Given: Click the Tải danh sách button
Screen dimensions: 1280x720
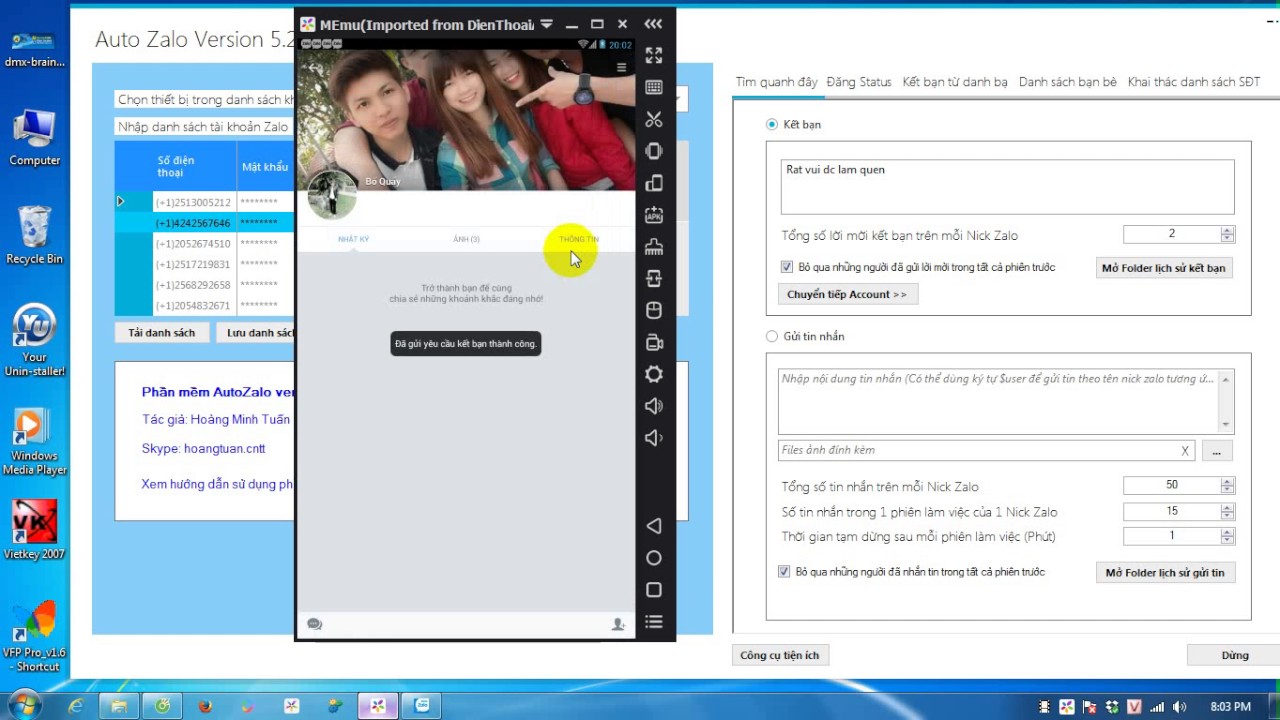Looking at the screenshot, I should (x=162, y=332).
